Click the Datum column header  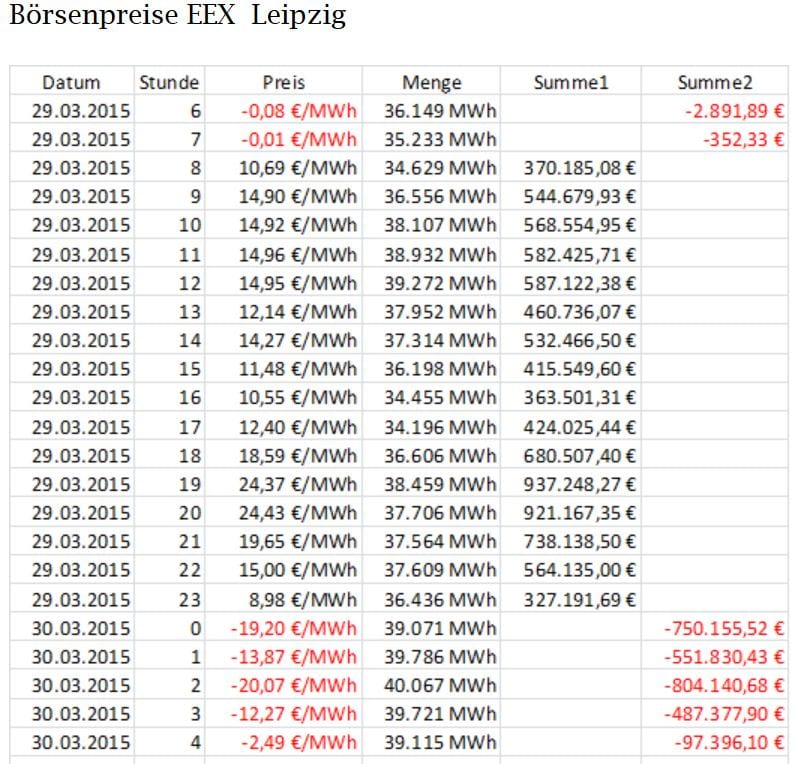(71, 83)
